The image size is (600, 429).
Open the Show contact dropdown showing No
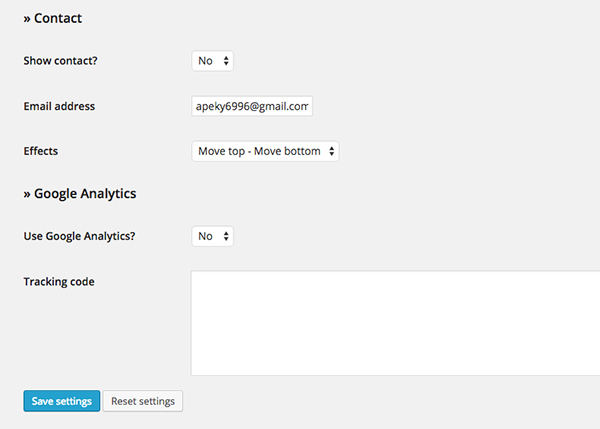pyautogui.click(x=211, y=61)
